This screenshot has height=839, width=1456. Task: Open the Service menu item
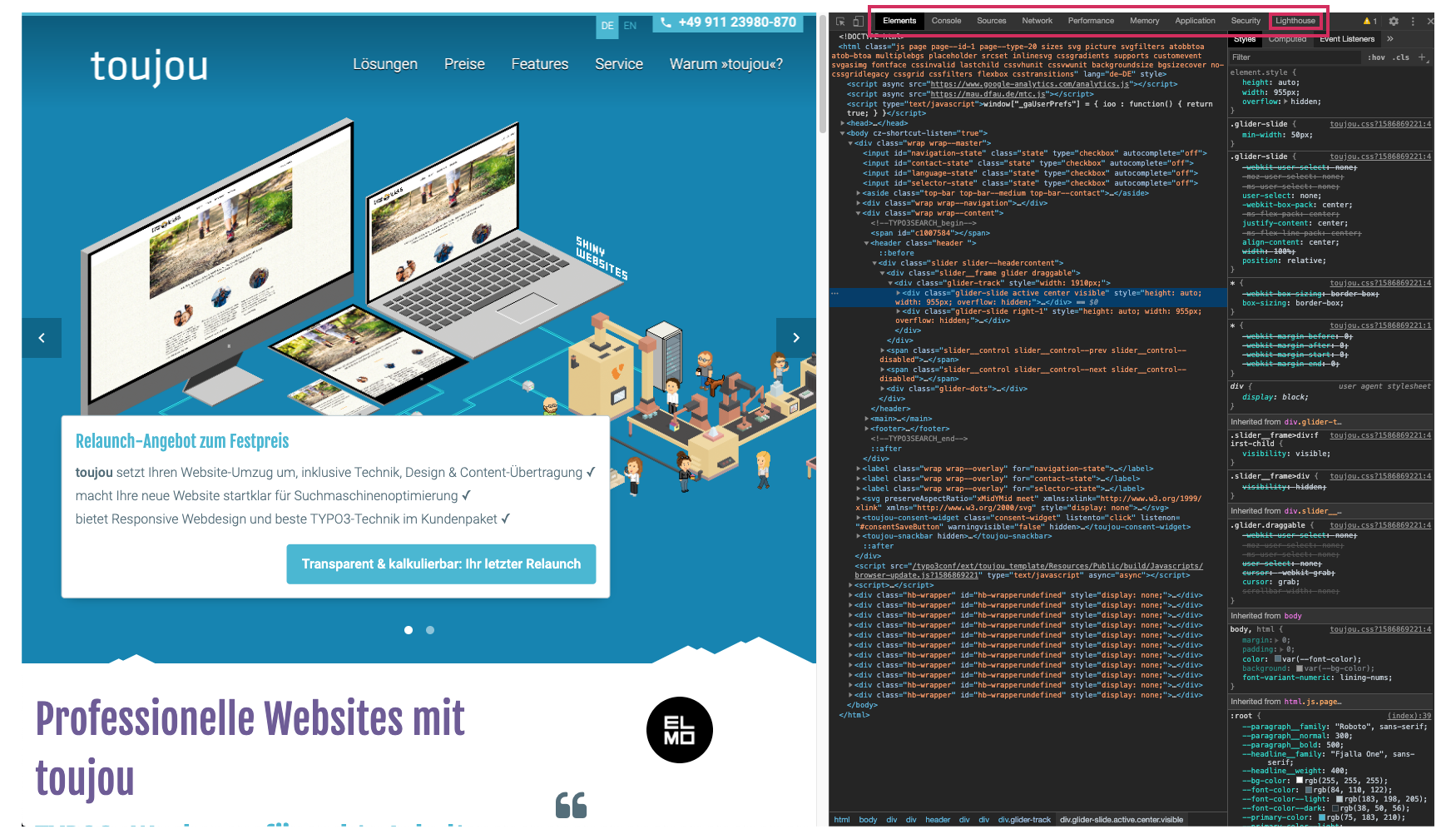(x=619, y=64)
